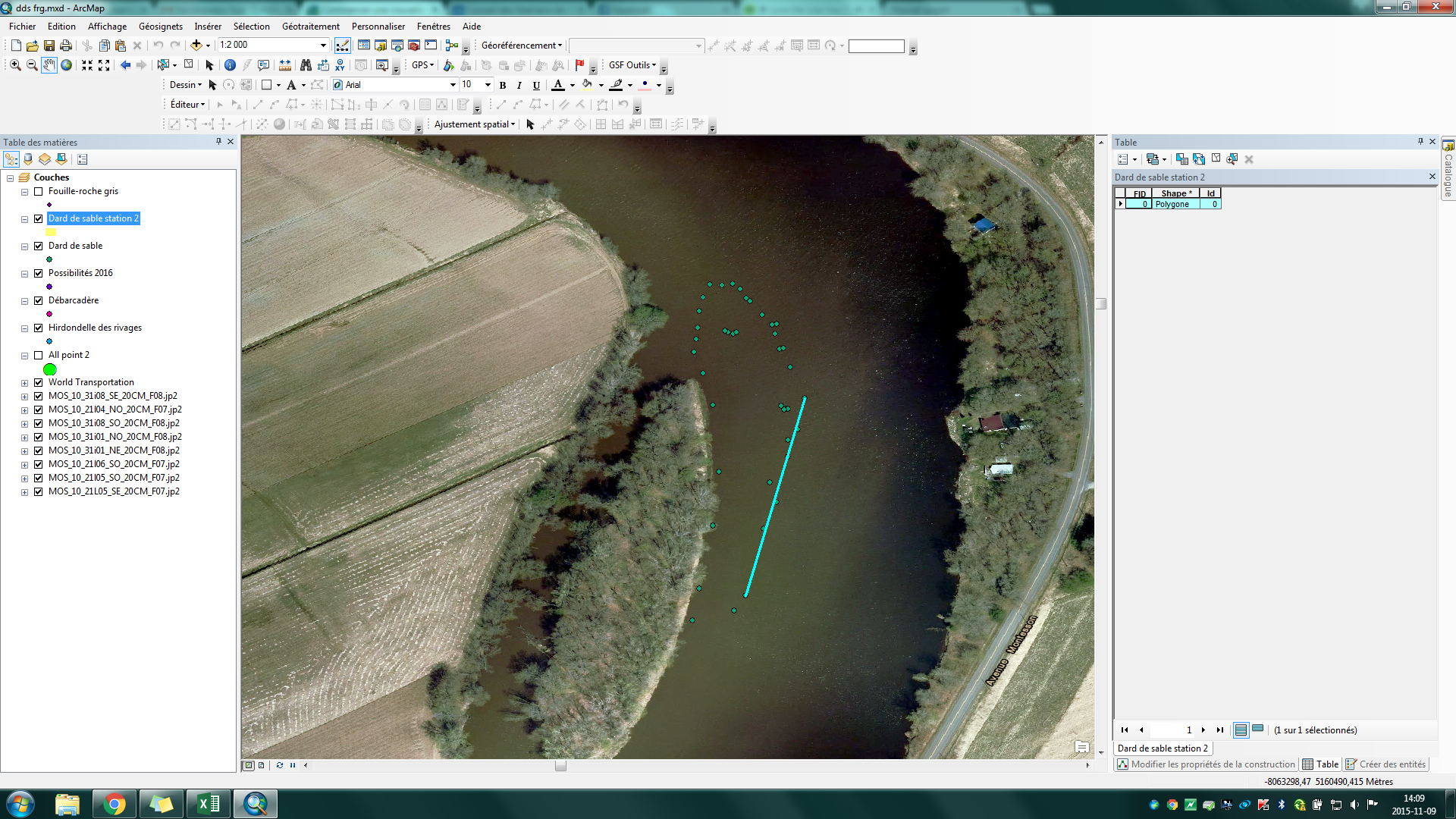Click the yellow Dard de sable station 2 symbol

[x=51, y=232]
